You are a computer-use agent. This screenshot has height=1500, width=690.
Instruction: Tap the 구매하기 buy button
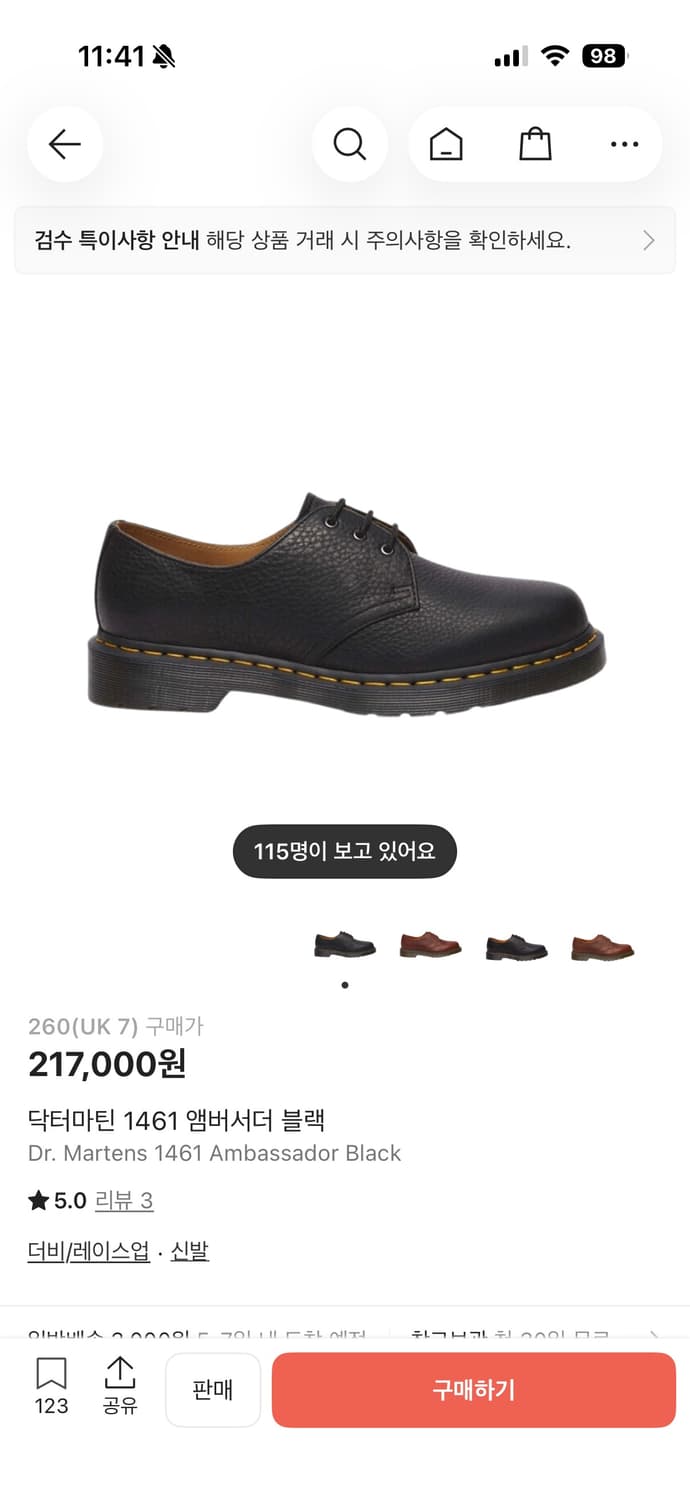(474, 1390)
